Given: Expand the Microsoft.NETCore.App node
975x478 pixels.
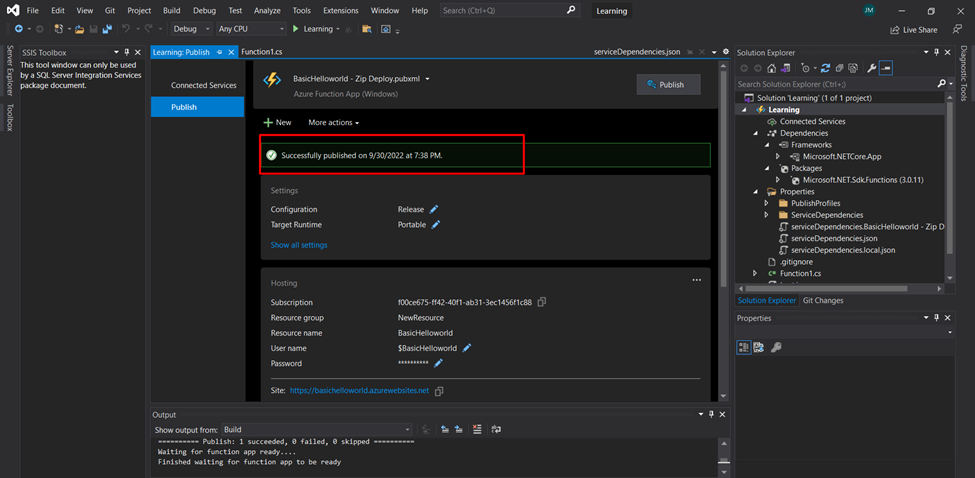Looking at the screenshot, I should point(778,157).
